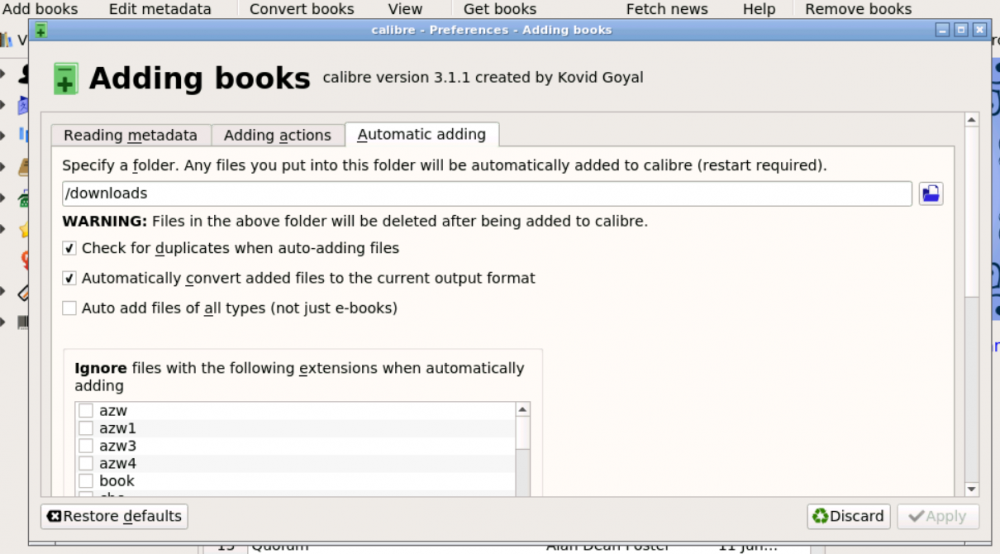Tick the book extension checkbox
Viewport: 1000px width, 554px height.
pos(86,481)
